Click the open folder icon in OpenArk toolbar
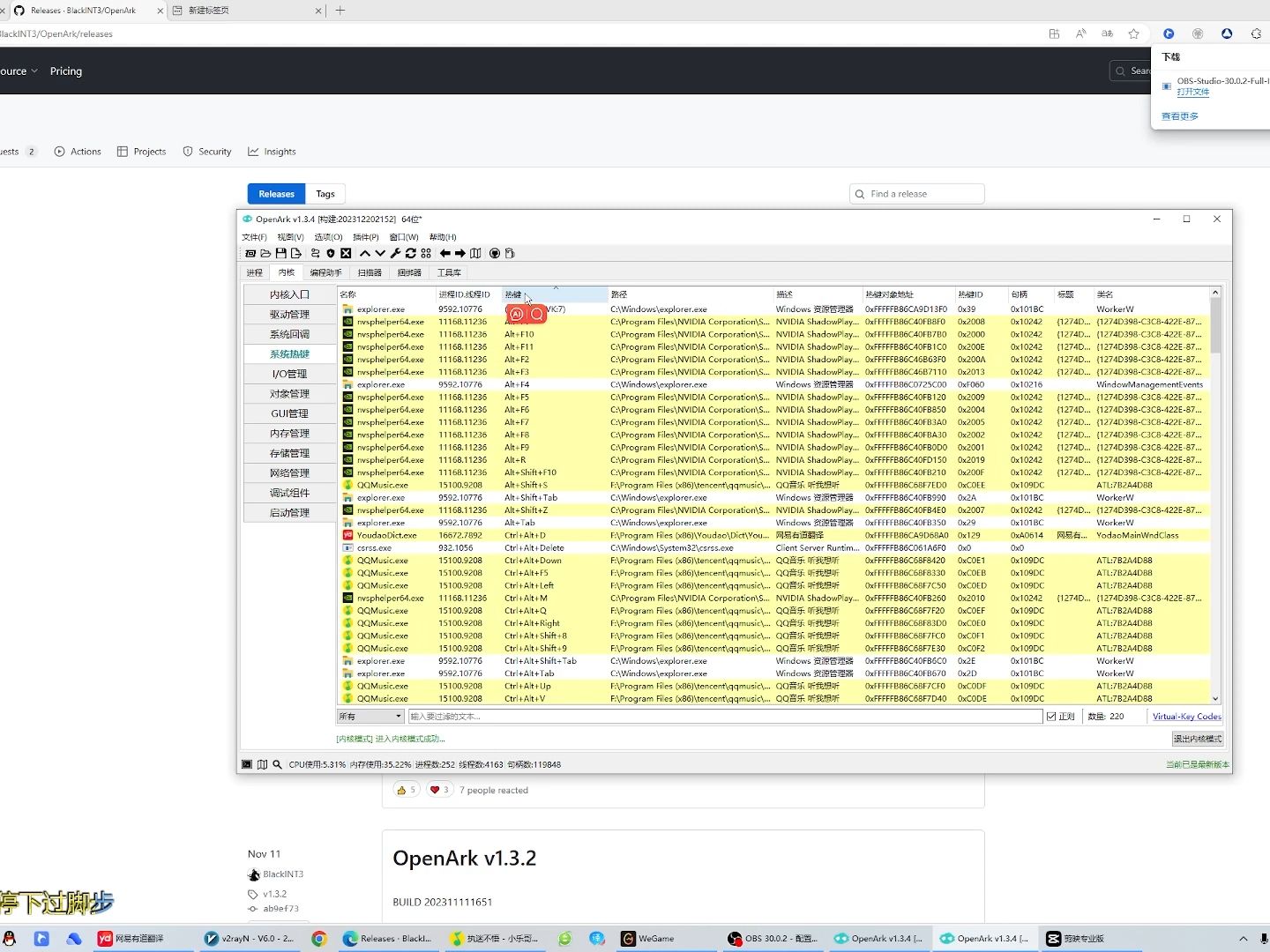The image size is (1270, 952). [265, 253]
